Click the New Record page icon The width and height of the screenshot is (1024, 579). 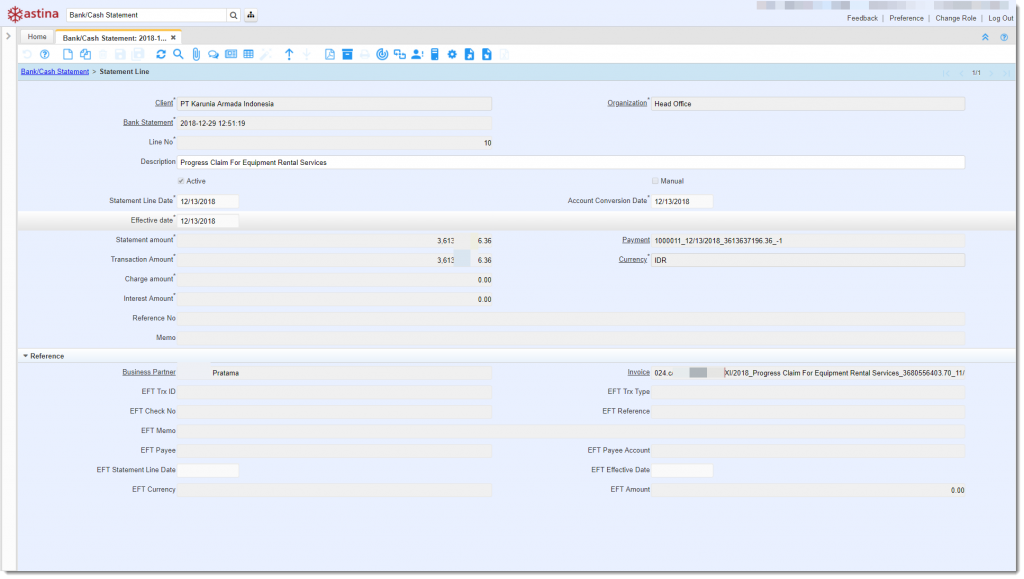pyautogui.click(x=68, y=54)
